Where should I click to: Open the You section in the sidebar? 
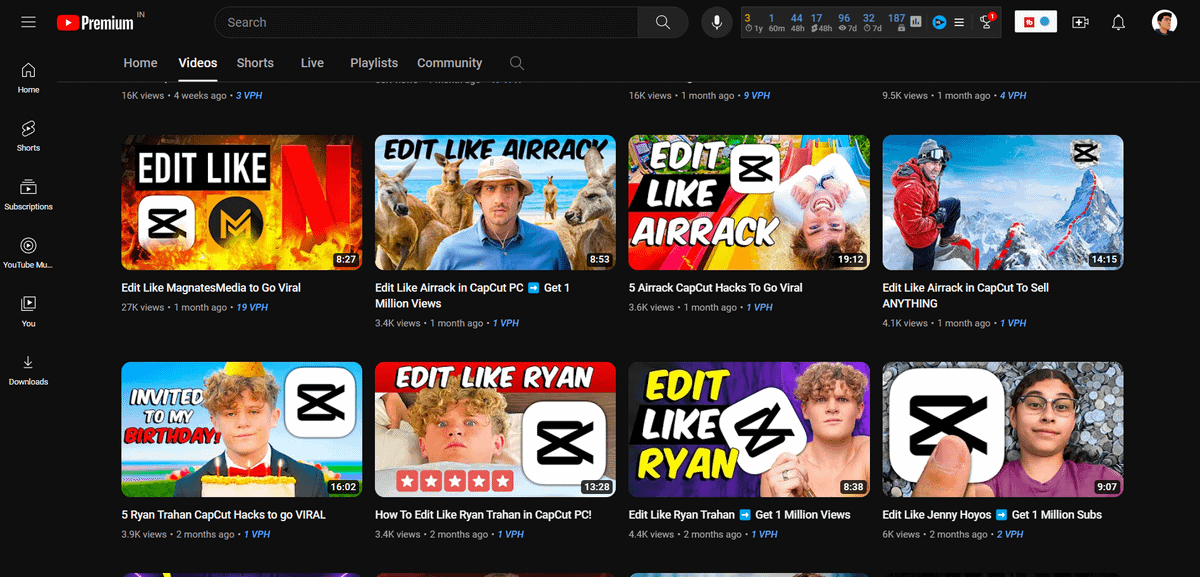click(x=28, y=311)
